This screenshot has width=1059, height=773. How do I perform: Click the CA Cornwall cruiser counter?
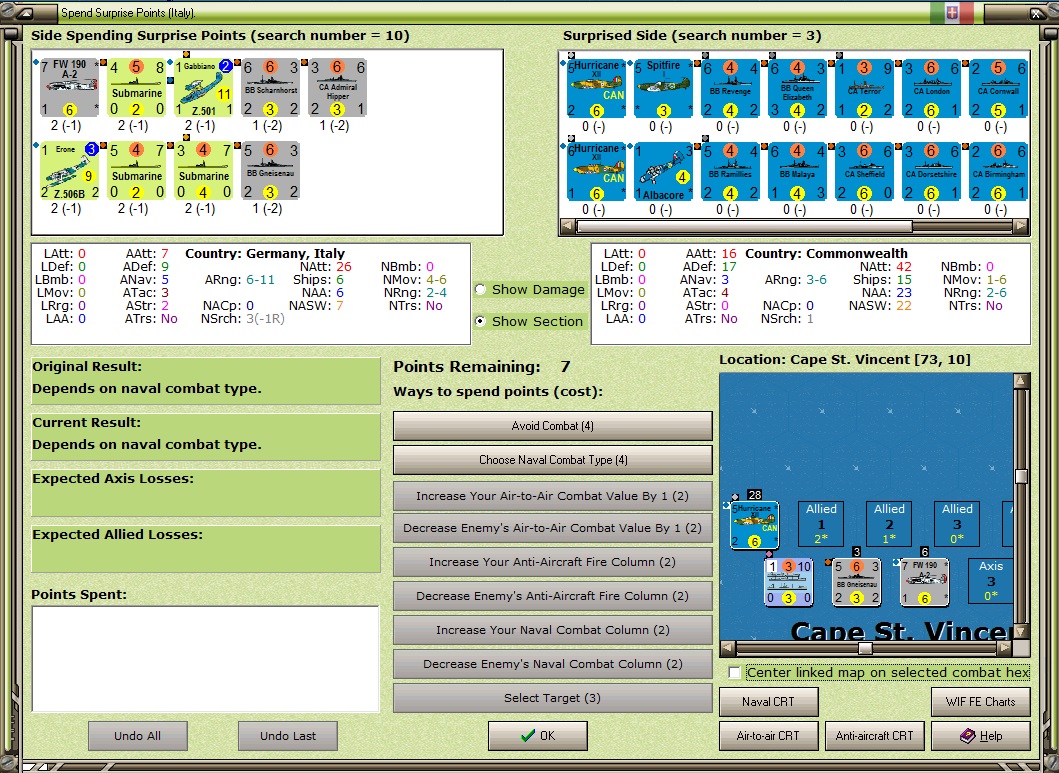(x=998, y=88)
